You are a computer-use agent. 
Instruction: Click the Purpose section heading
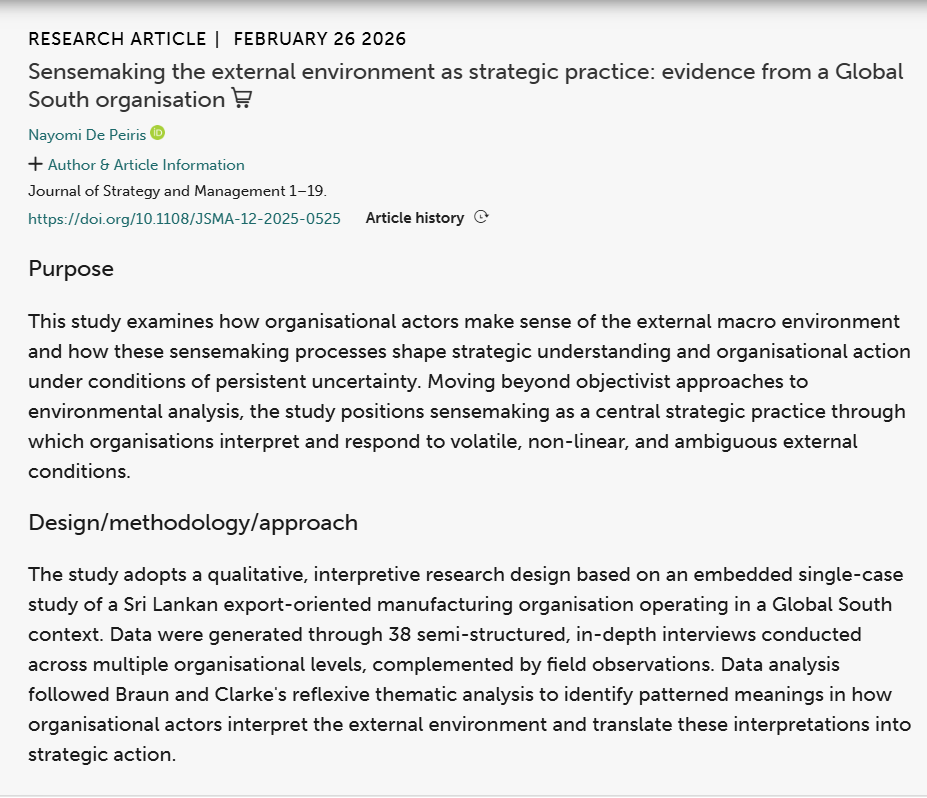tap(69, 268)
